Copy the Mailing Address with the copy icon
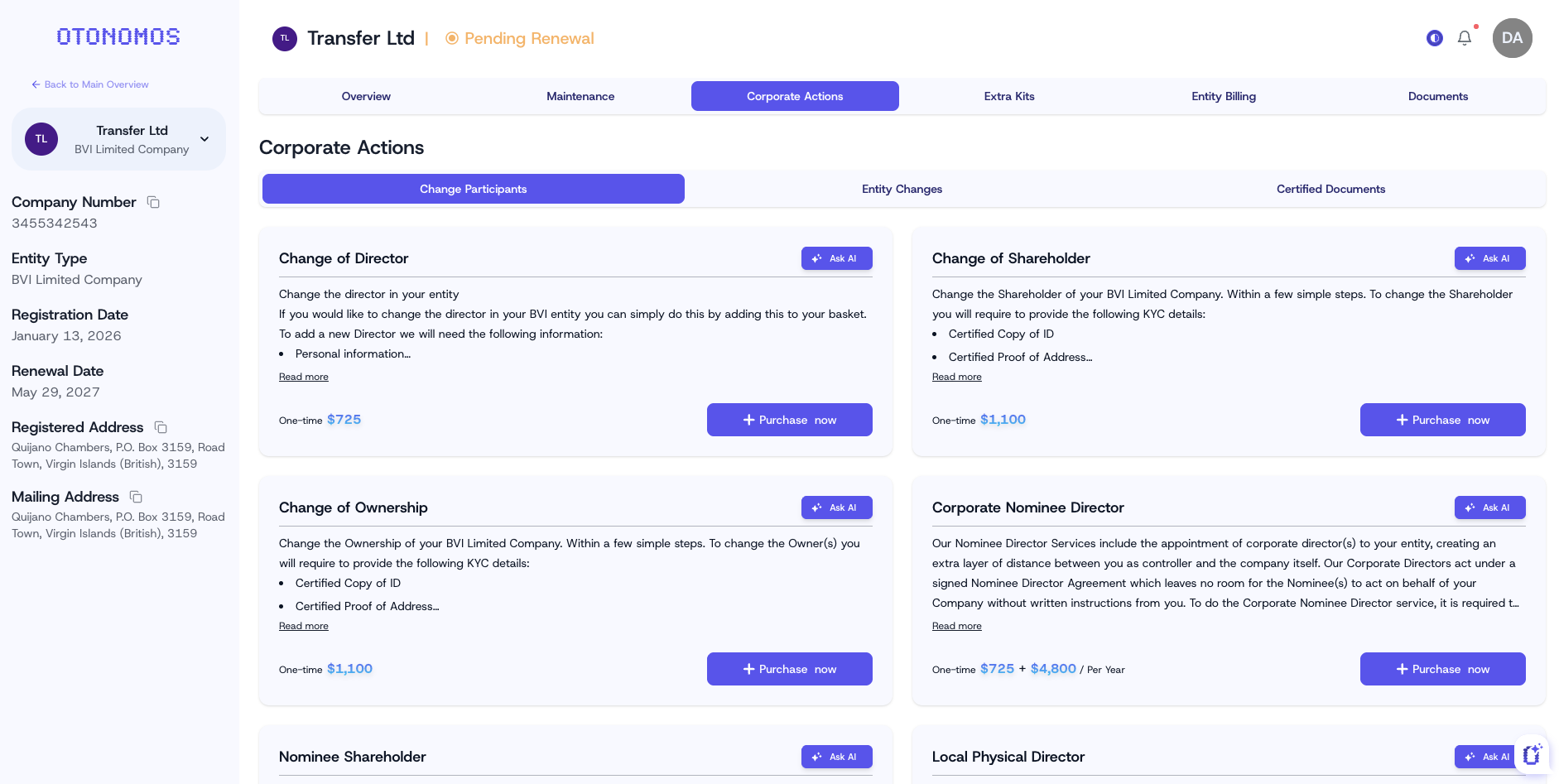 135,496
